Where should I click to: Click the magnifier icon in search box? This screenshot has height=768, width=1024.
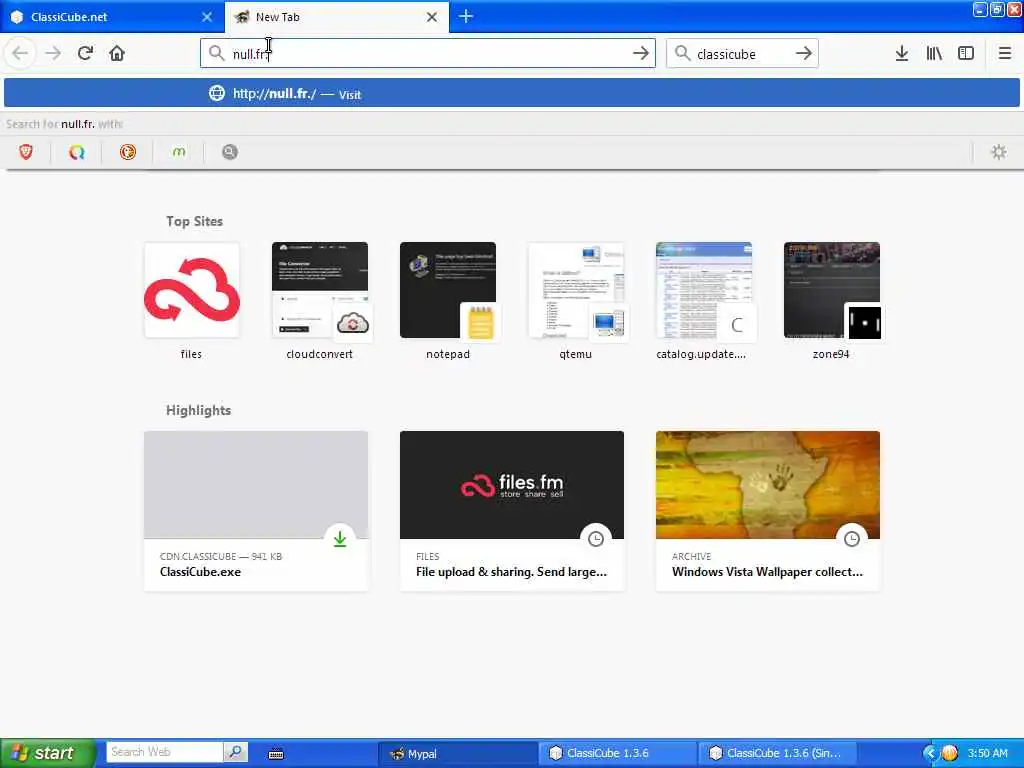682,53
